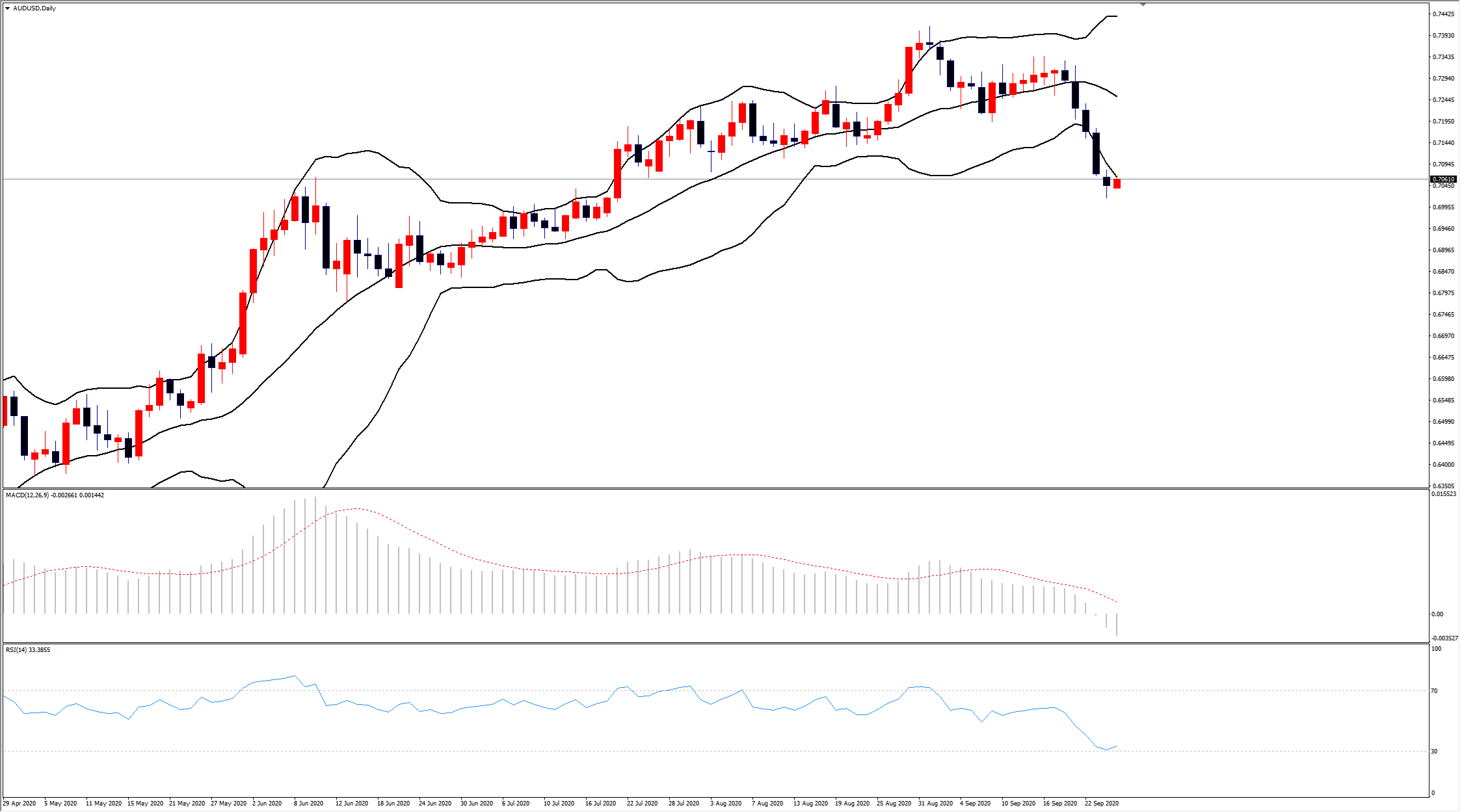Click the 6 Jul 2020 date label
The height and width of the screenshot is (812, 1460).
(516, 804)
